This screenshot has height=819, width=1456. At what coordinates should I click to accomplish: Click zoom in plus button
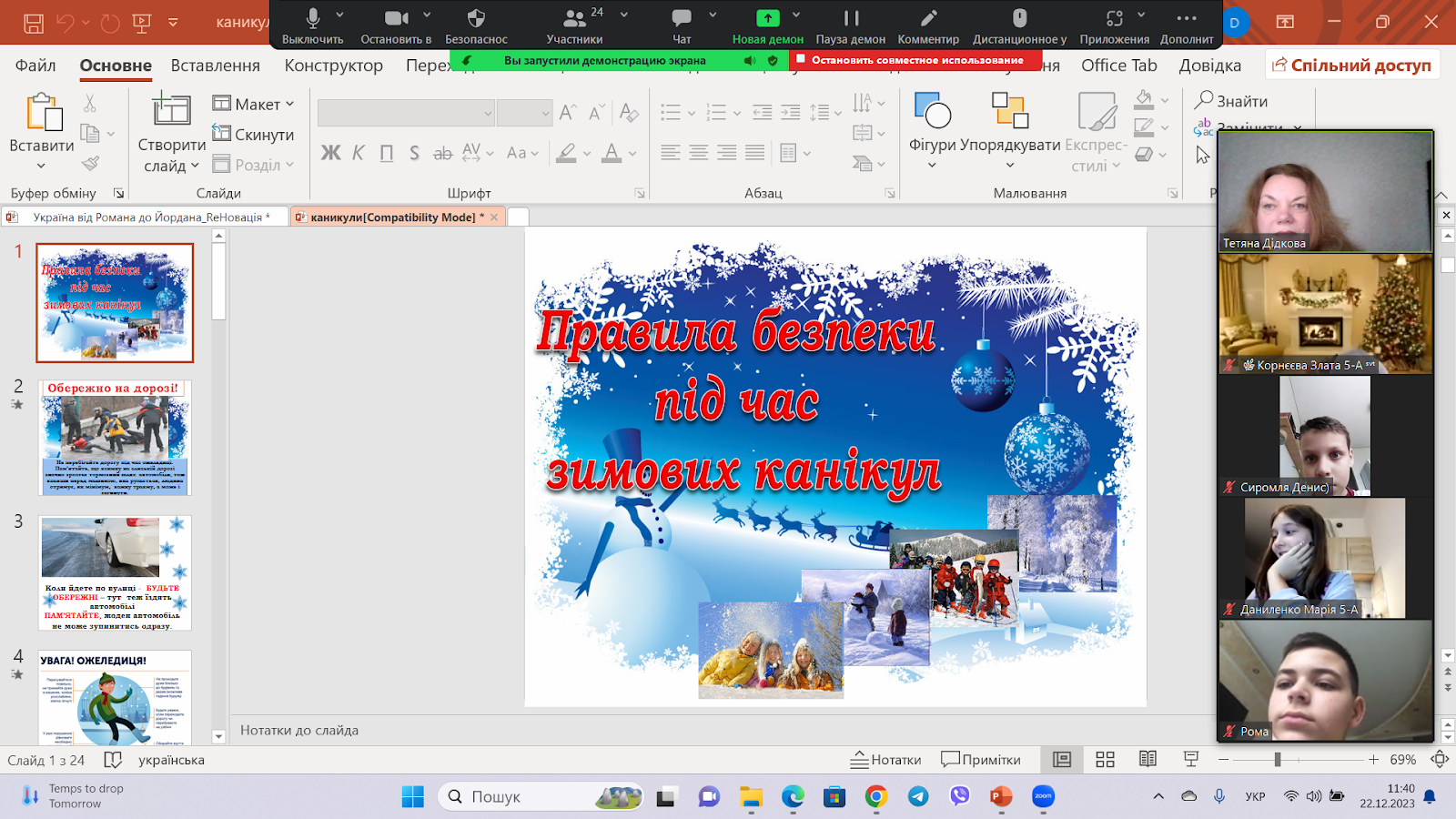tap(1373, 759)
